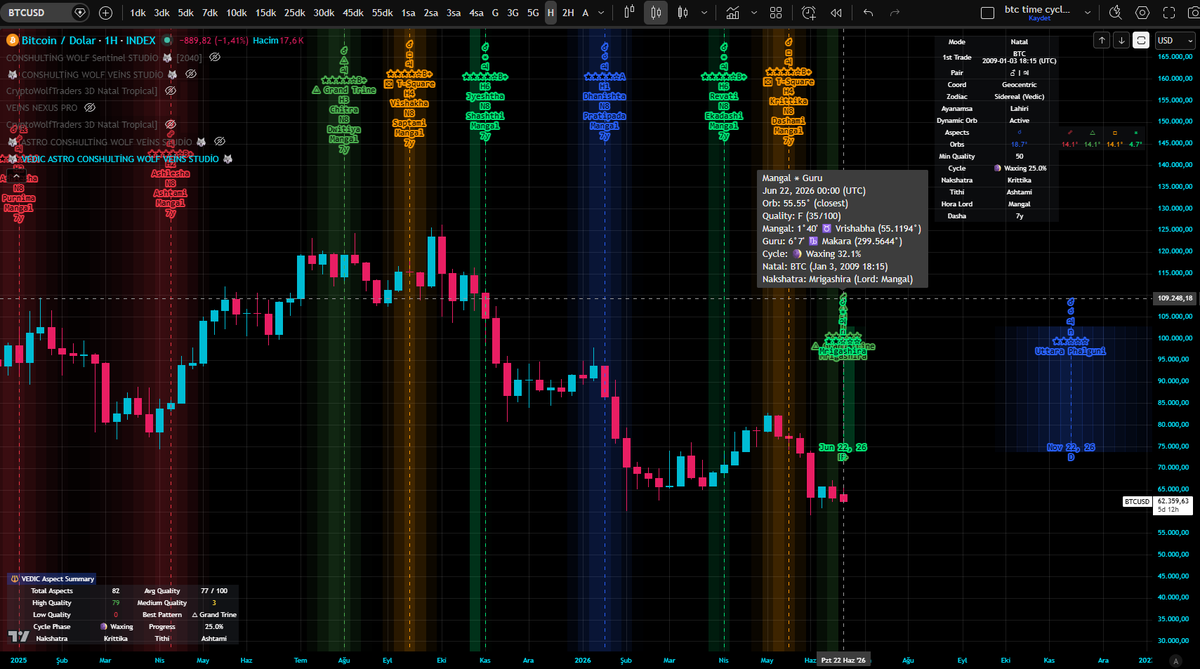
Task: Expand the layout manage dropdown chevron
Action: coord(1088,13)
